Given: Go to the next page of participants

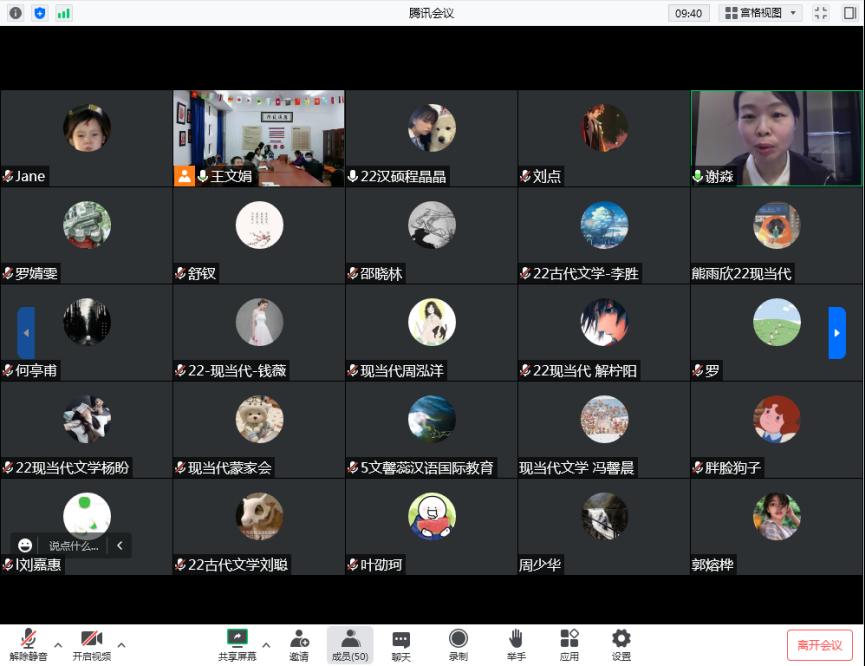Looking at the screenshot, I should pos(837,333).
